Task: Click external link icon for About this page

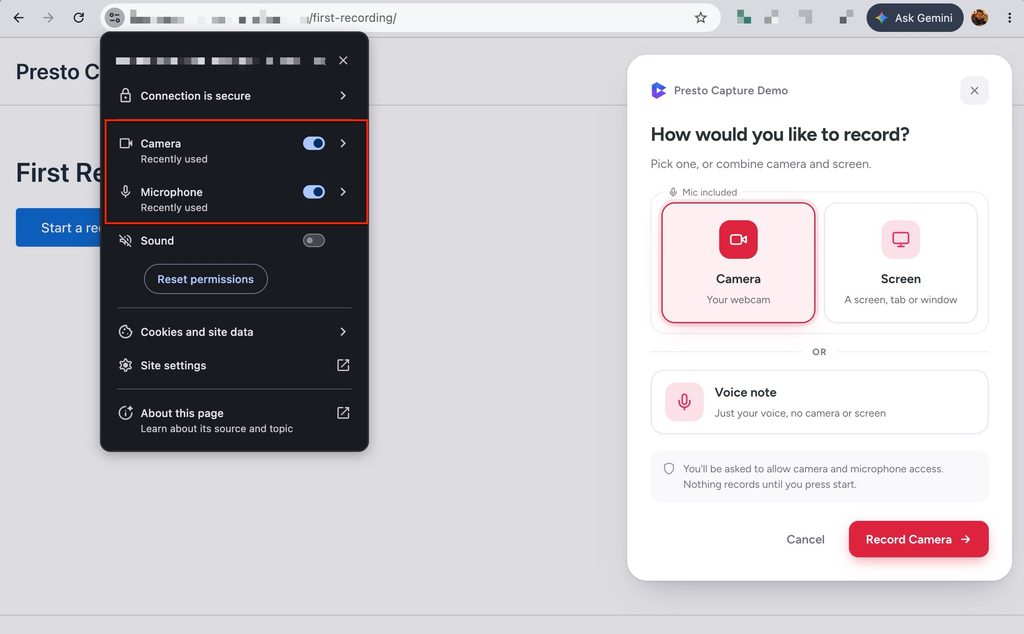Action: coord(343,413)
